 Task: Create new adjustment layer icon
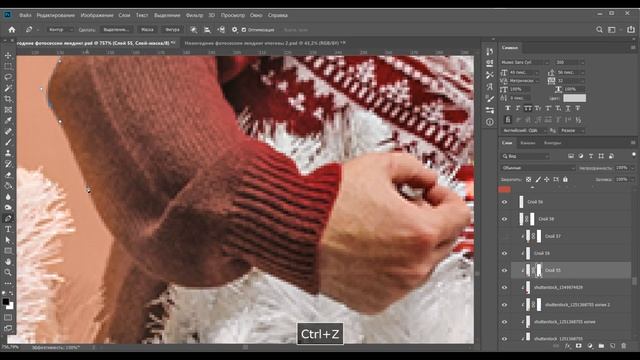pyautogui.click(x=590, y=346)
